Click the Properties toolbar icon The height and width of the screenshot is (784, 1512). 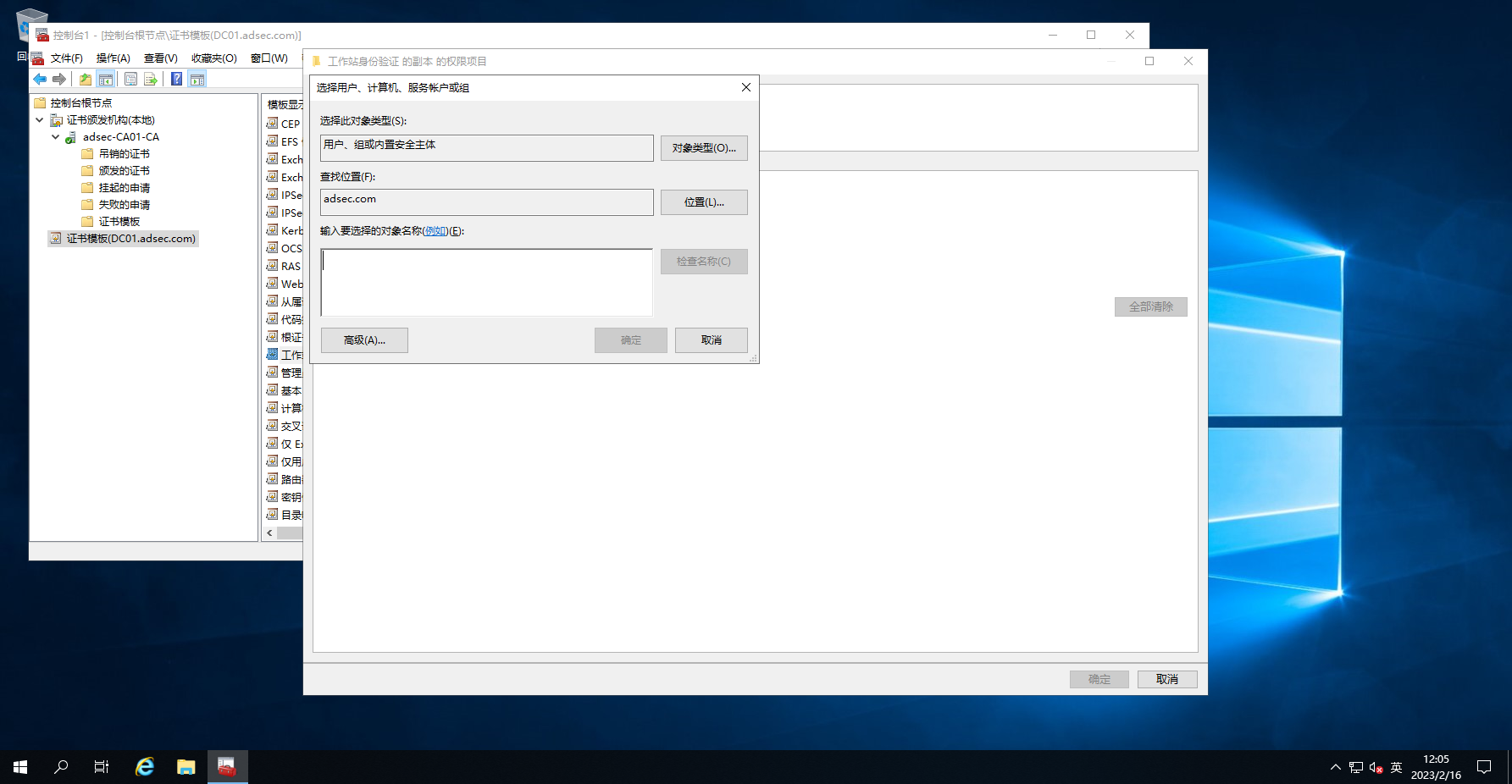tap(130, 80)
